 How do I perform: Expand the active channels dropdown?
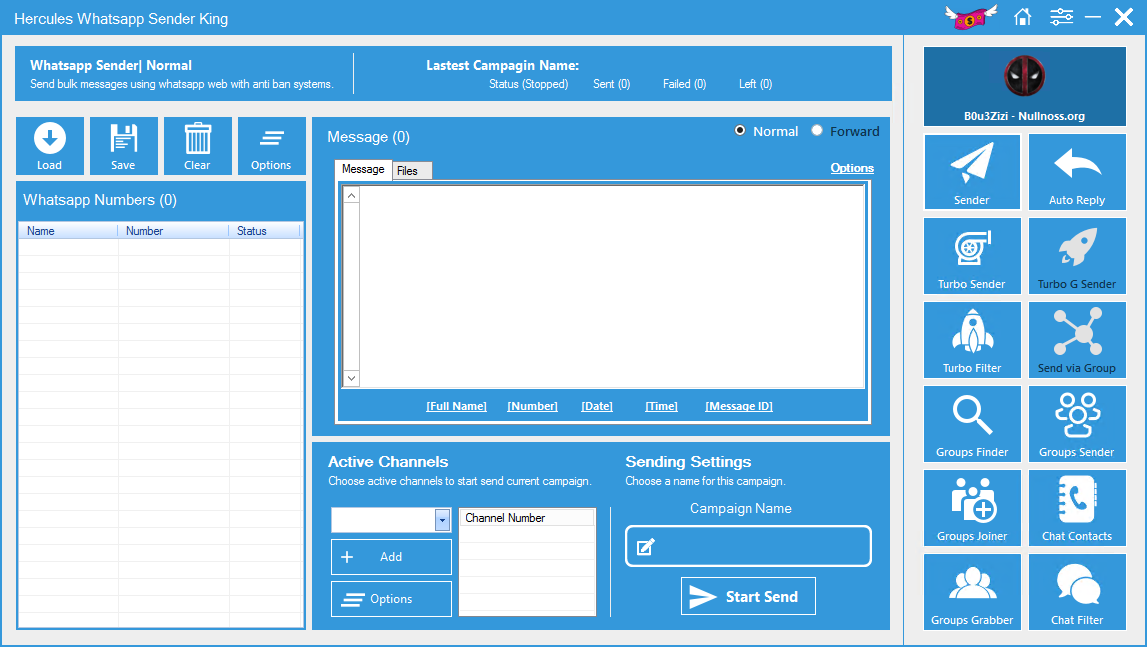[442, 520]
